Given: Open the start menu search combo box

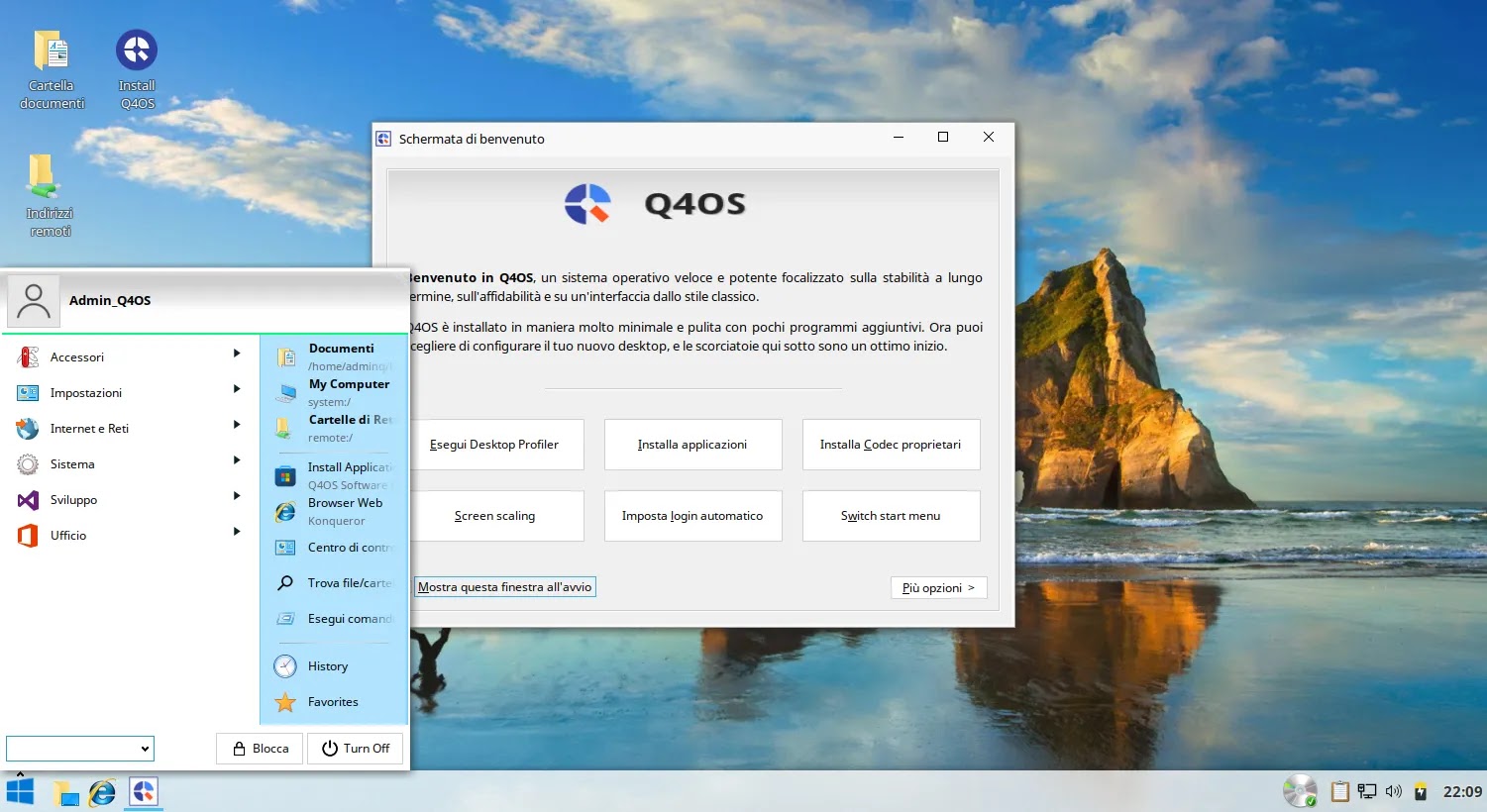Looking at the screenshot, I should click(x=80, y=749).
